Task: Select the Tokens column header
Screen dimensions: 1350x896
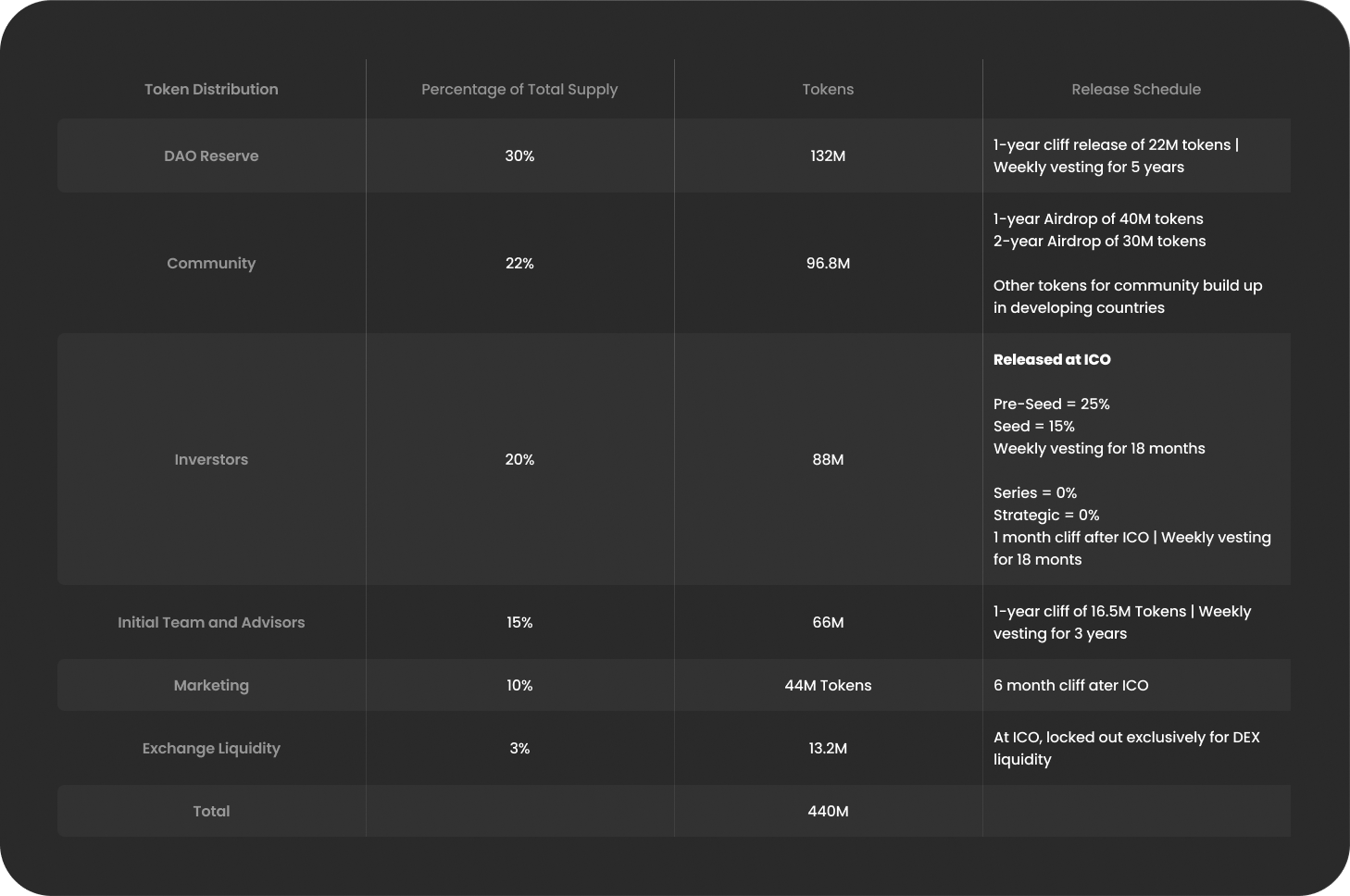Action: tap(828, 89)
